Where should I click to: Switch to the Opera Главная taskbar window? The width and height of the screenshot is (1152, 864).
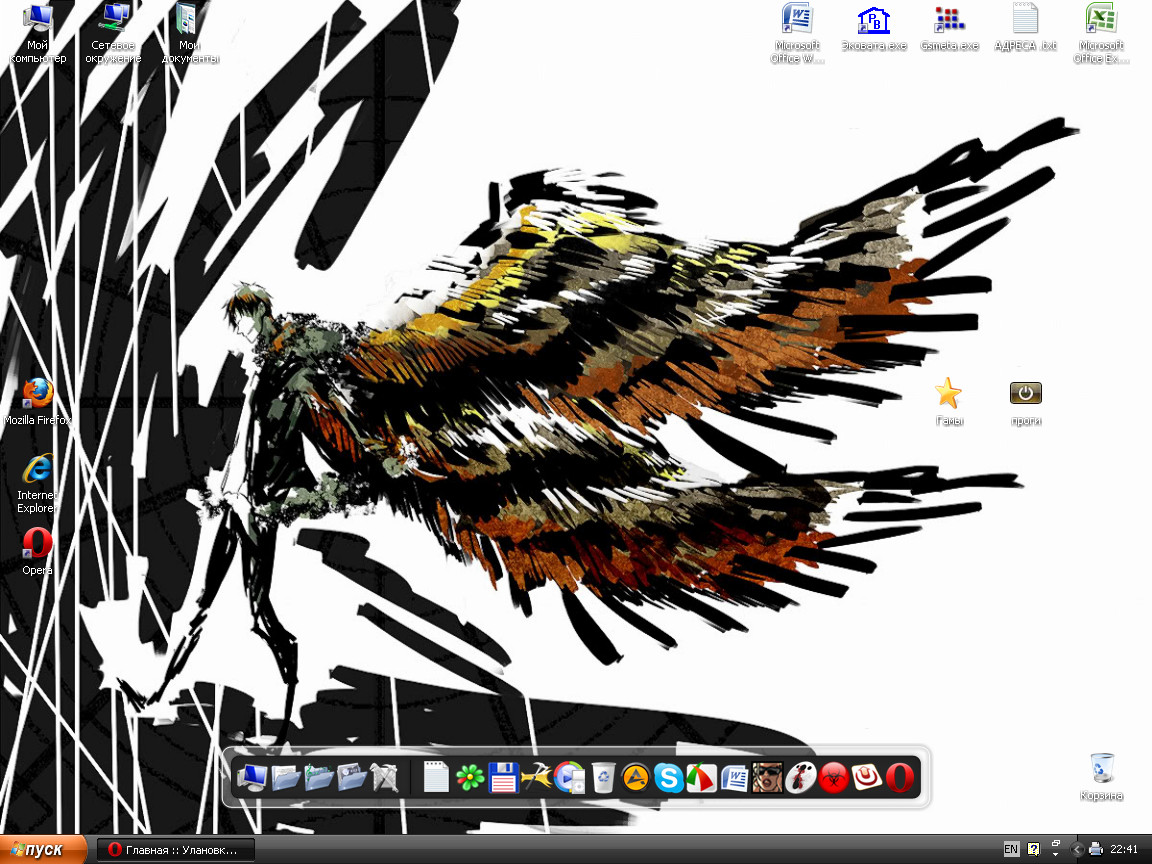[176, 850]
